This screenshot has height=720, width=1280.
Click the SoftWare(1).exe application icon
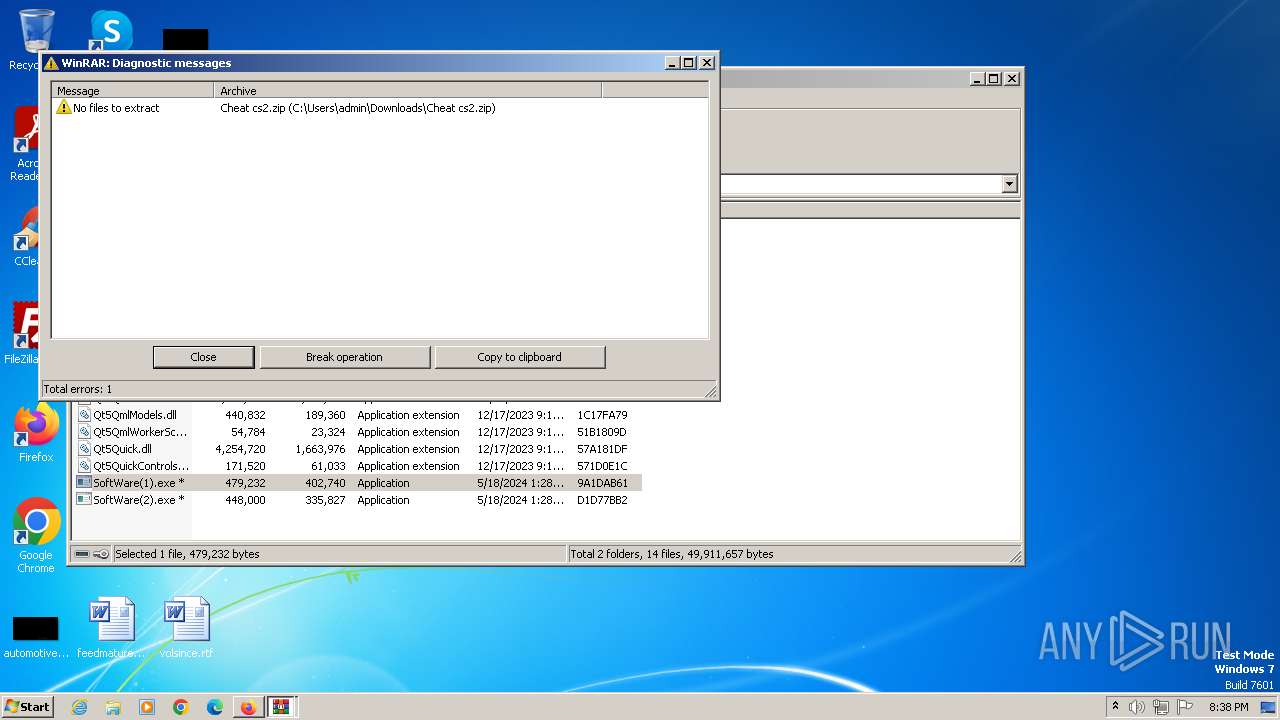click(x=84, y=483)
